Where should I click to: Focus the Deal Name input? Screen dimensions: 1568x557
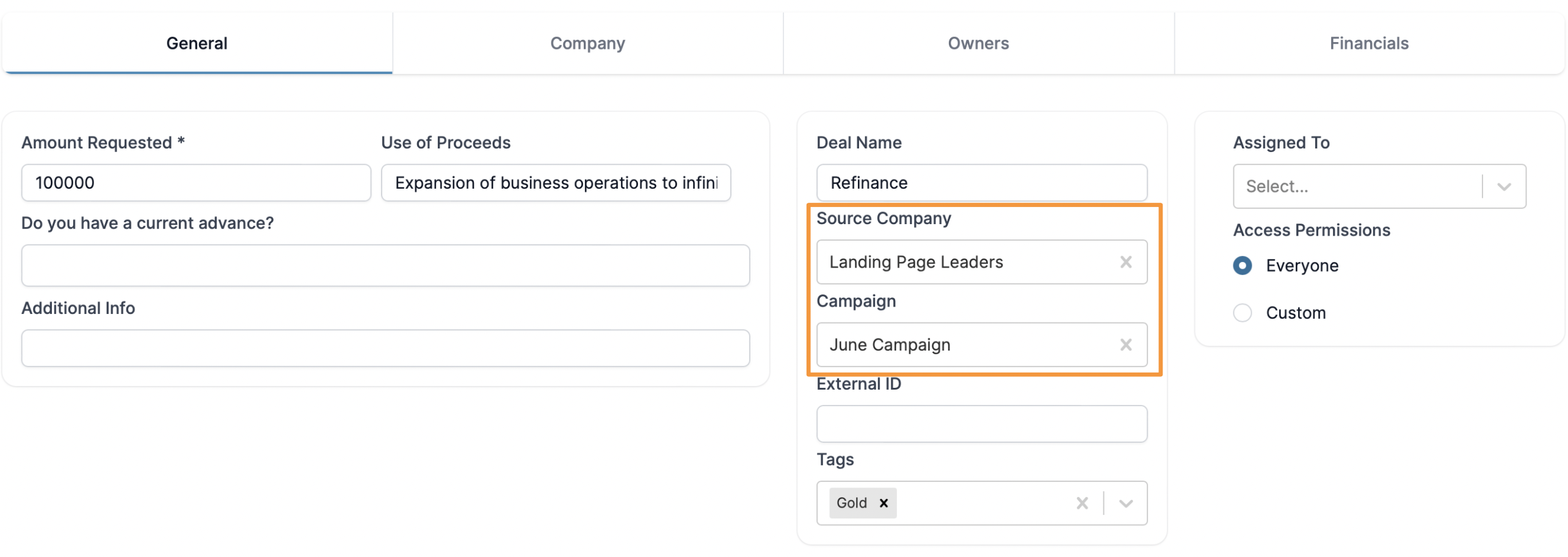click(981, 183)
